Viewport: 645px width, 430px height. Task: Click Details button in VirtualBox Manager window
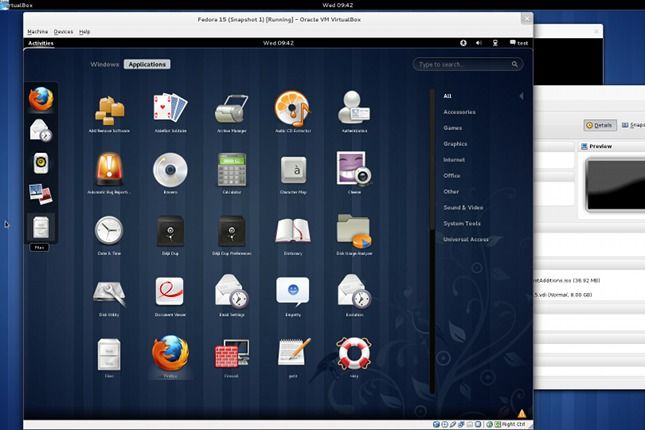pyautogui.click(x=600, y=125)
